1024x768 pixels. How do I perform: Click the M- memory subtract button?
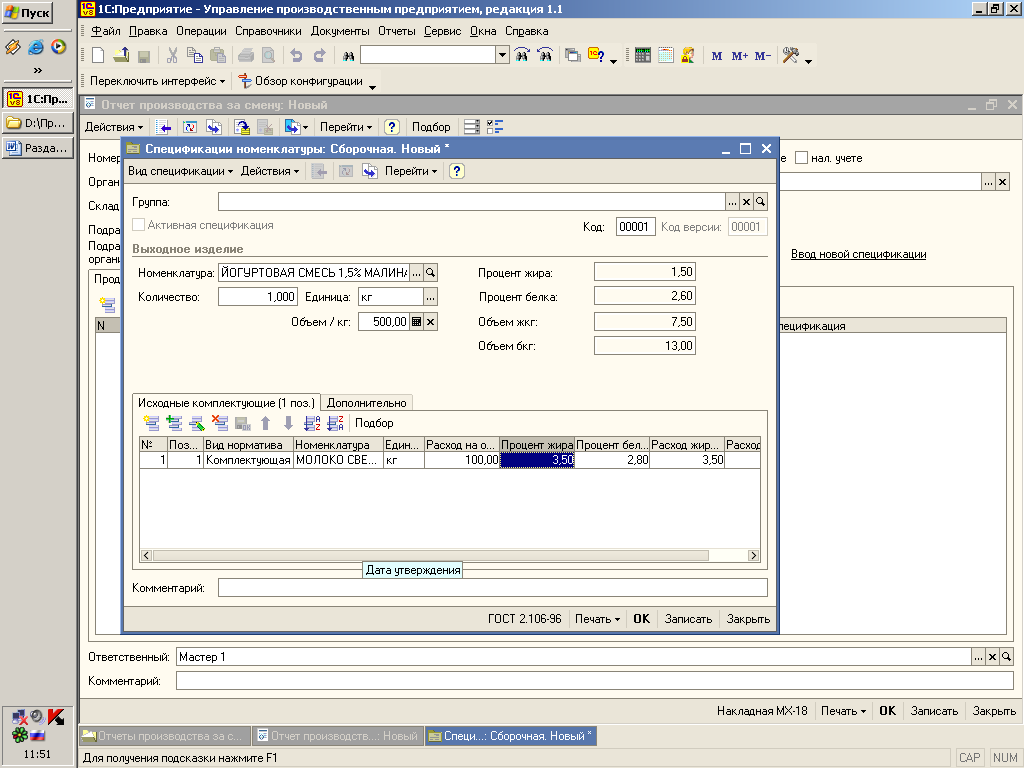pyautogui.click(x=762, y=56)
